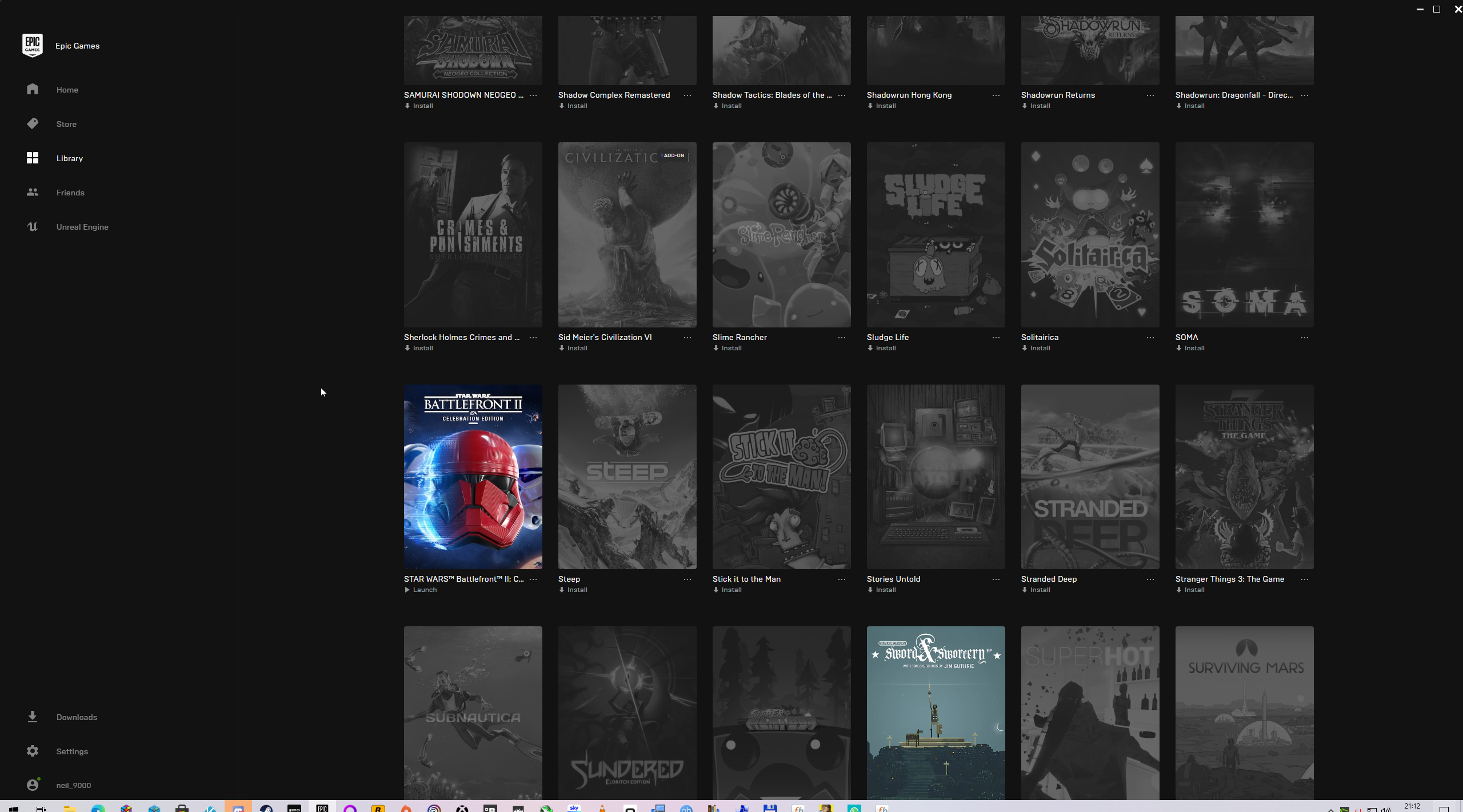Click the Unreal Engine logo icon
Screen dimensions: 1463x812
[33, 226]
